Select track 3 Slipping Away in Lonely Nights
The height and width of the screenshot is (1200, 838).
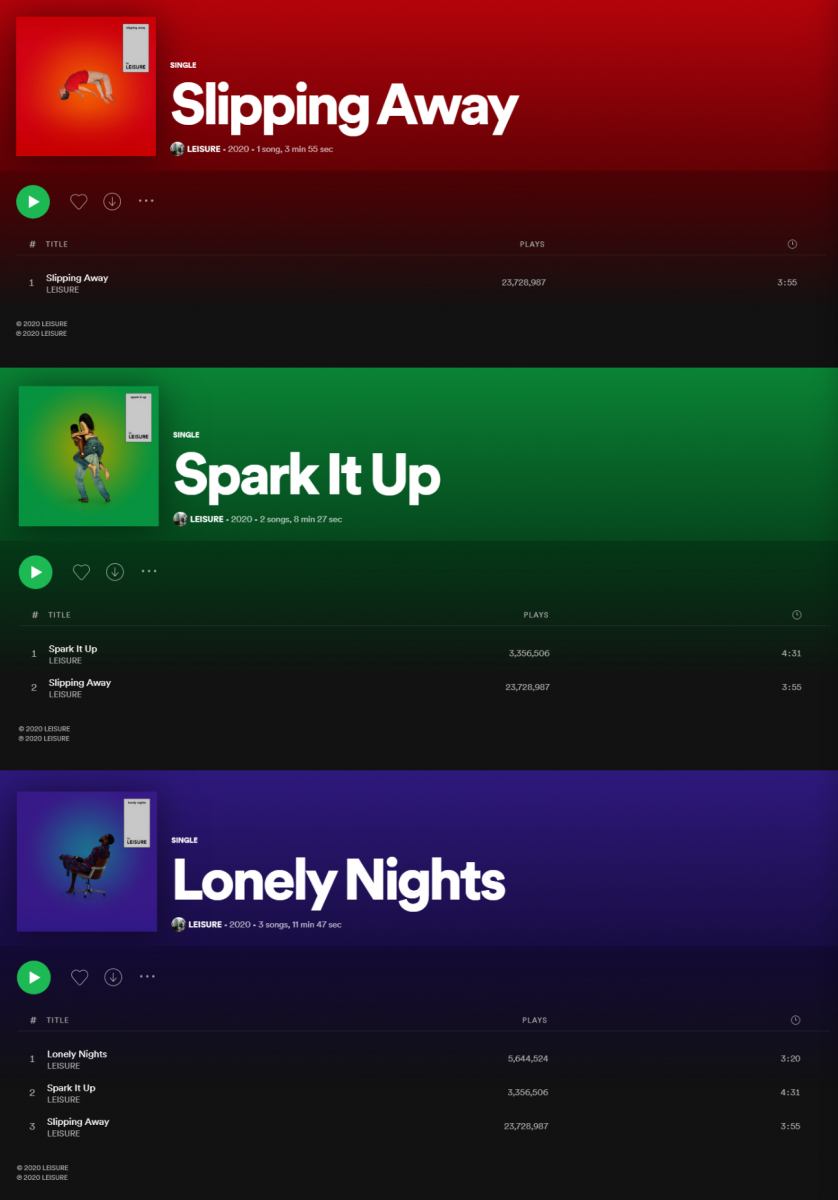tap(419, 1127)
